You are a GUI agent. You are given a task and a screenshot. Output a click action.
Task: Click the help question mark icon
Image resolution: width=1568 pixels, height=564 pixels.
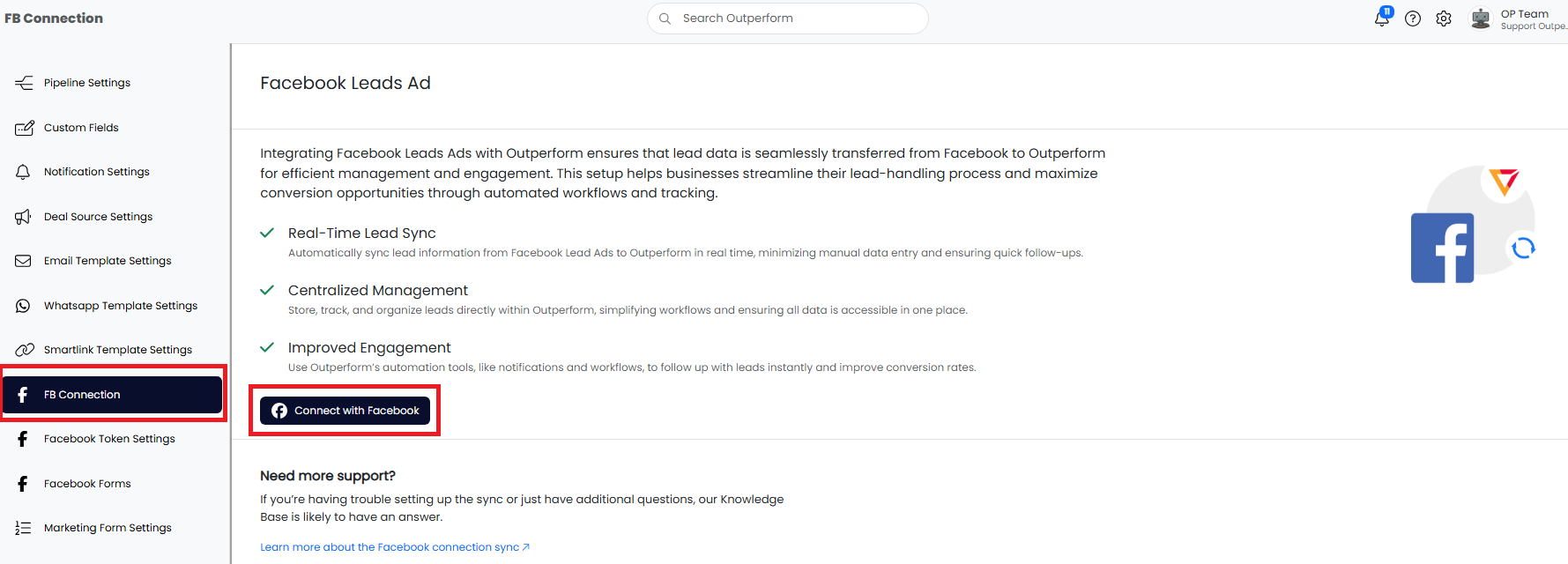click(x=1413, y=19)
